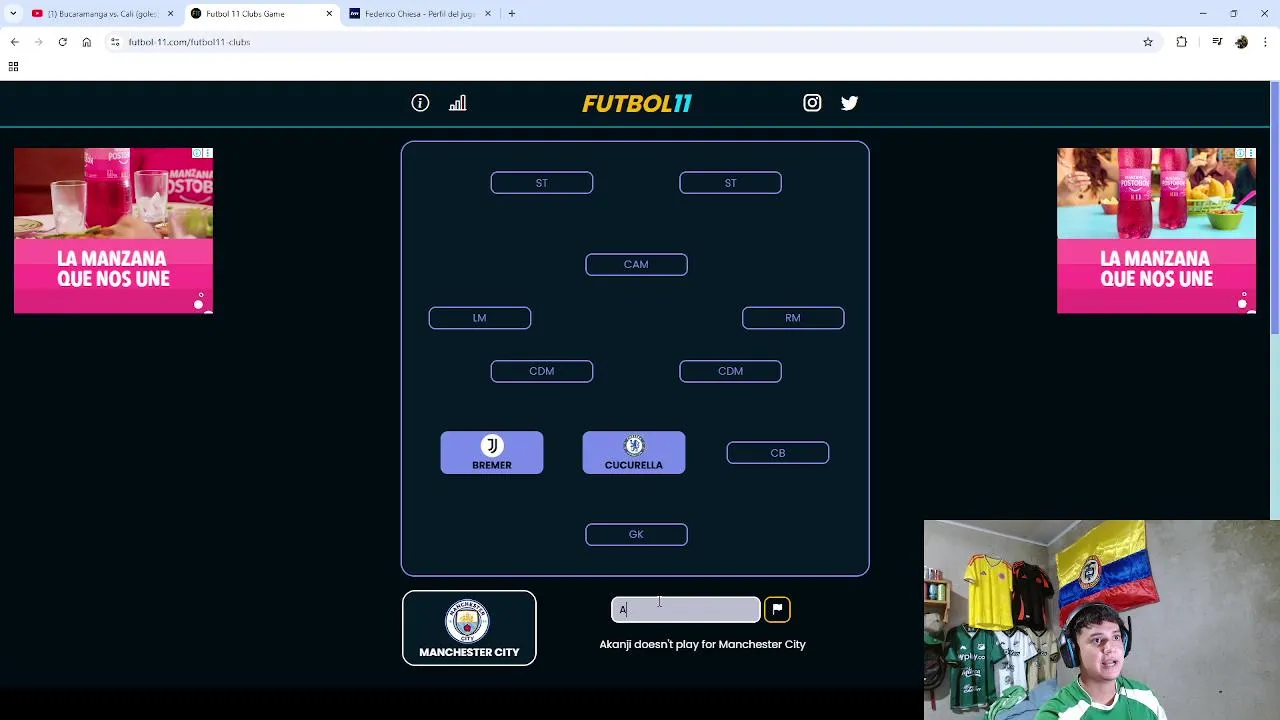Viewport: 1280px width, 720px height.
Task: Close the Bucaramanga vs. Cali tab
Action: coord(170,14)
